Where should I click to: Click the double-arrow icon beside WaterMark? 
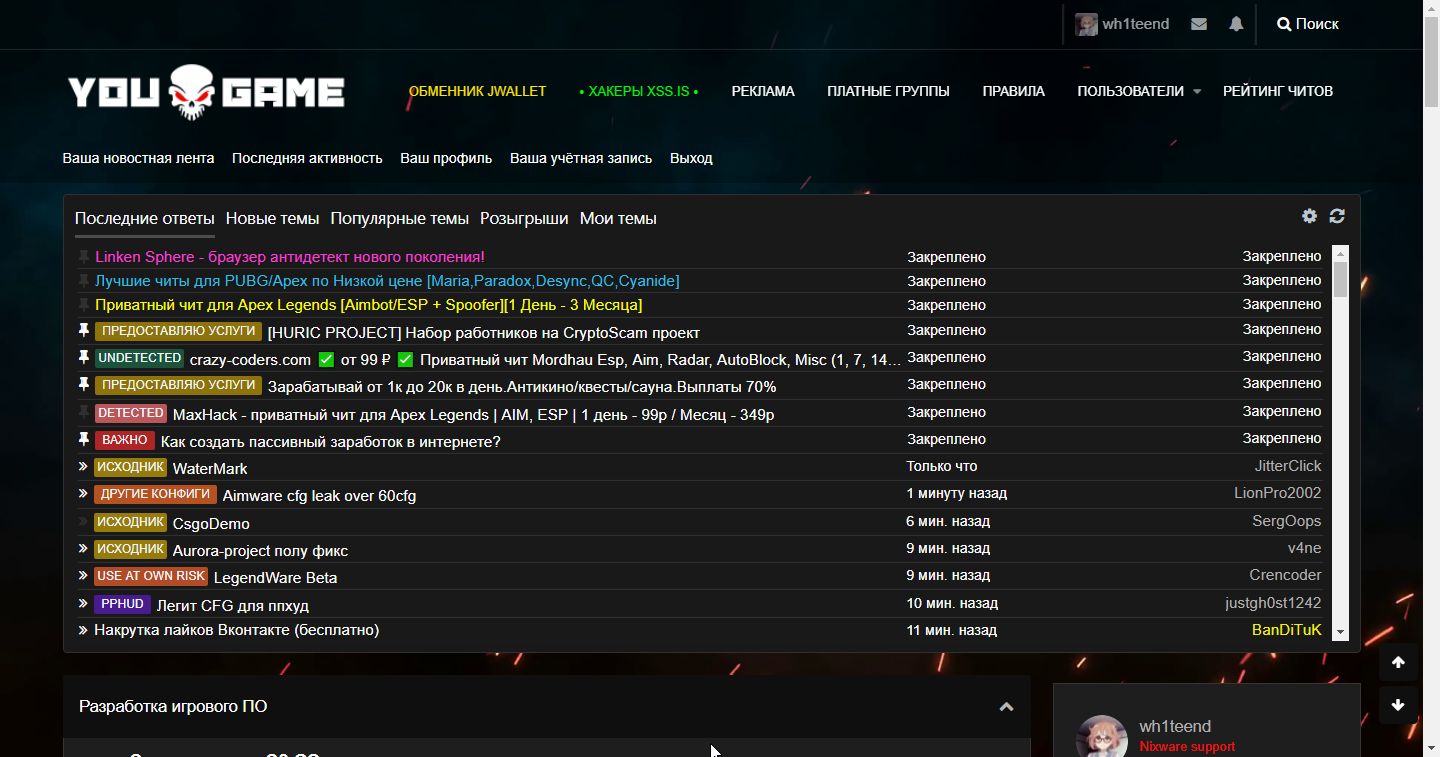click(x=84, y=466)
